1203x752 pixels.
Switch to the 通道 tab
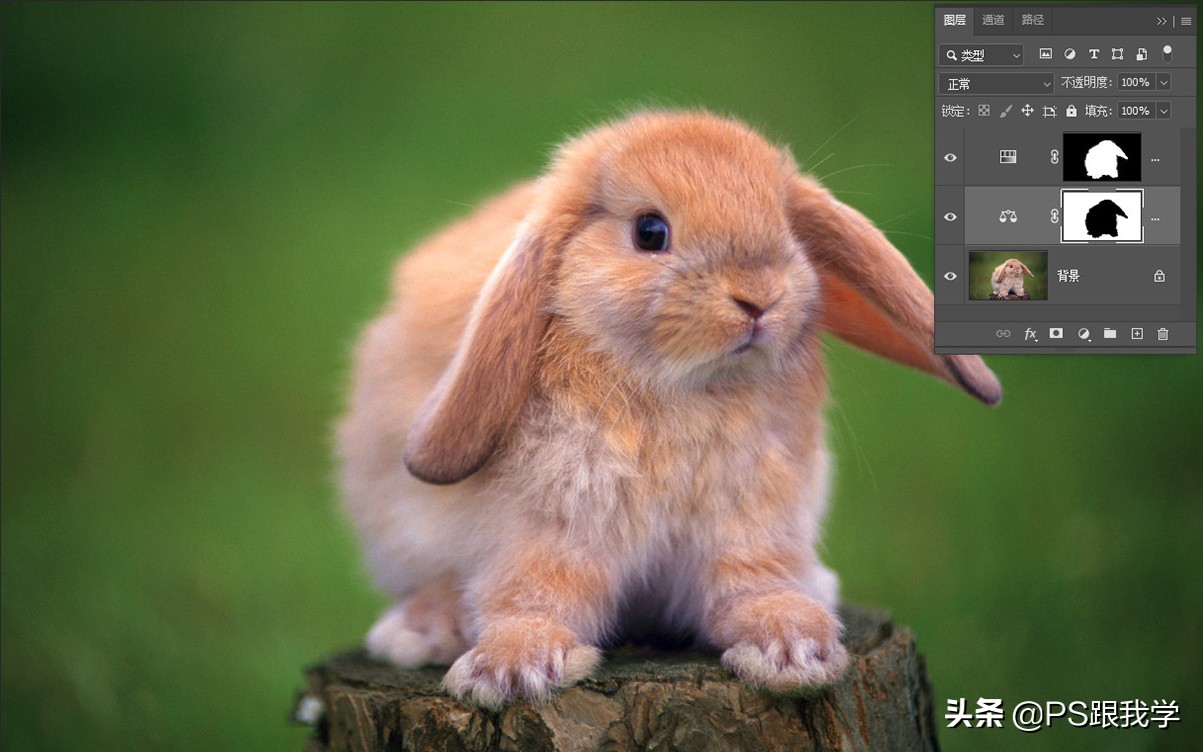(x=992, y=20)
